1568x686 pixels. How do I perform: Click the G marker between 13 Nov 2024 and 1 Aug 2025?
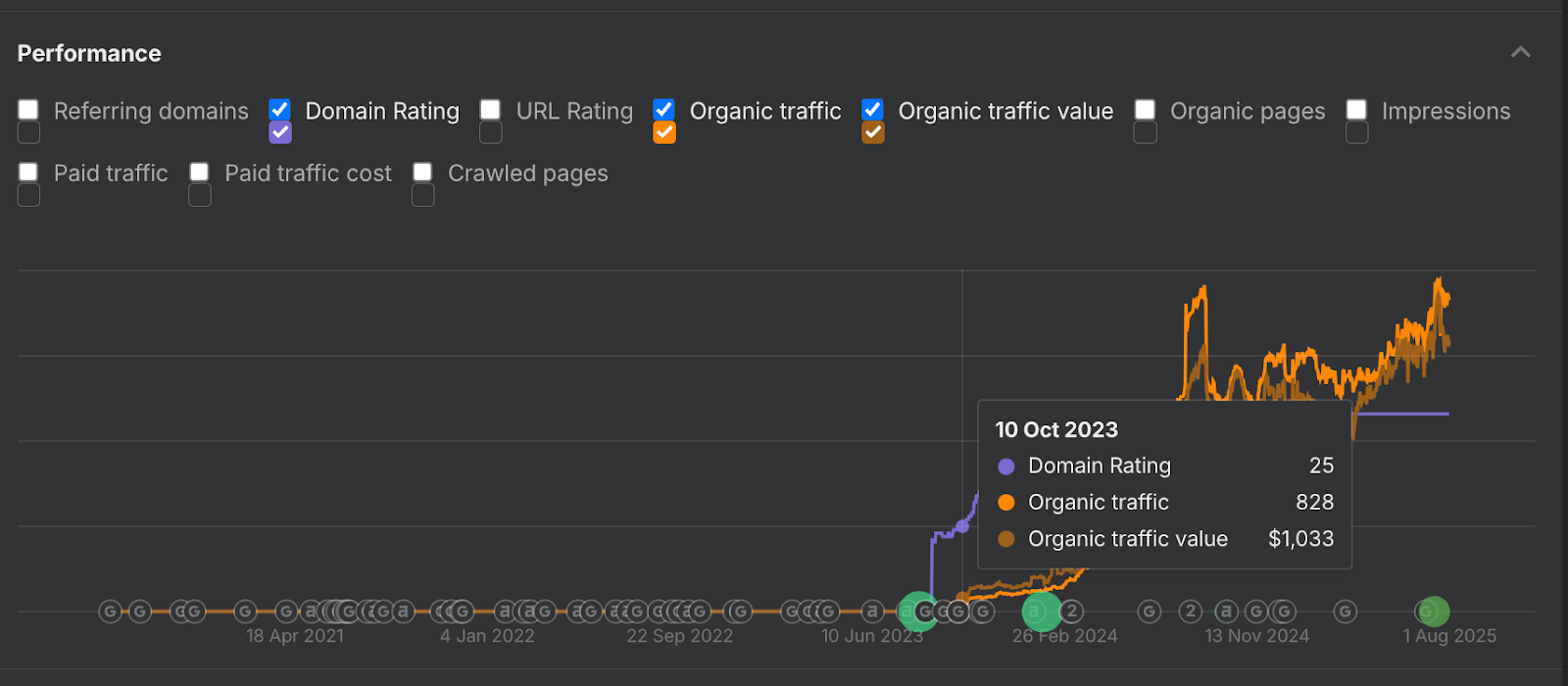[1346, 612]
